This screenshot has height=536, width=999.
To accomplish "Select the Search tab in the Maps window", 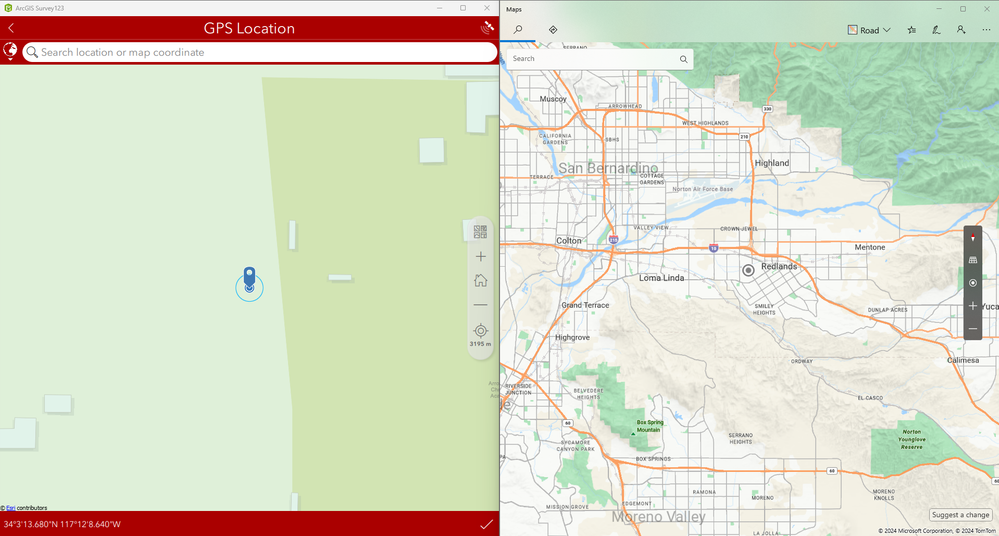I will coord(518,29).
